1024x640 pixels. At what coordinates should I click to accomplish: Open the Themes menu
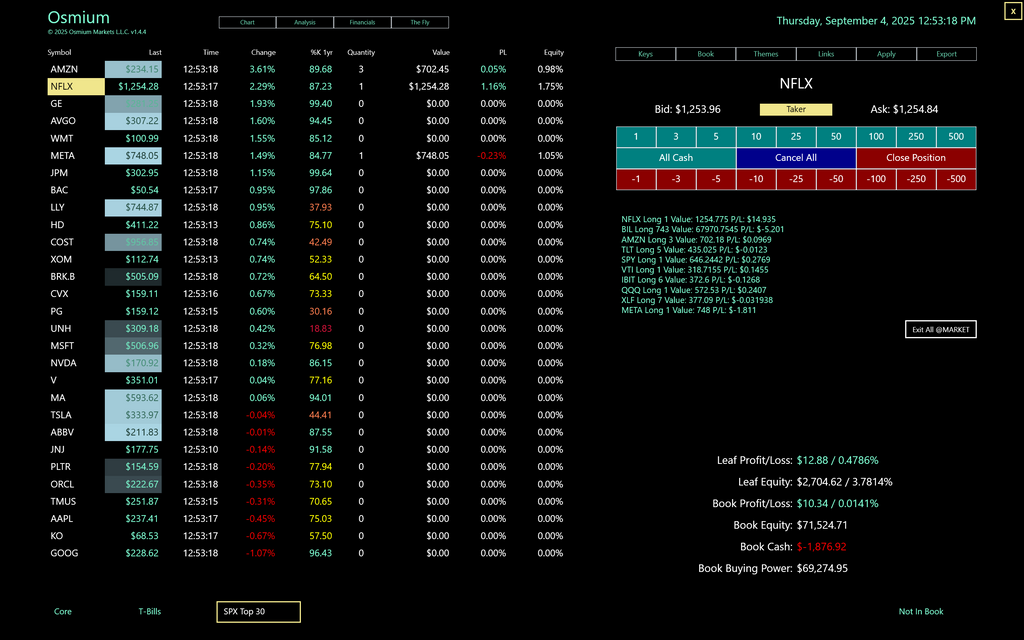coord(766,54)
